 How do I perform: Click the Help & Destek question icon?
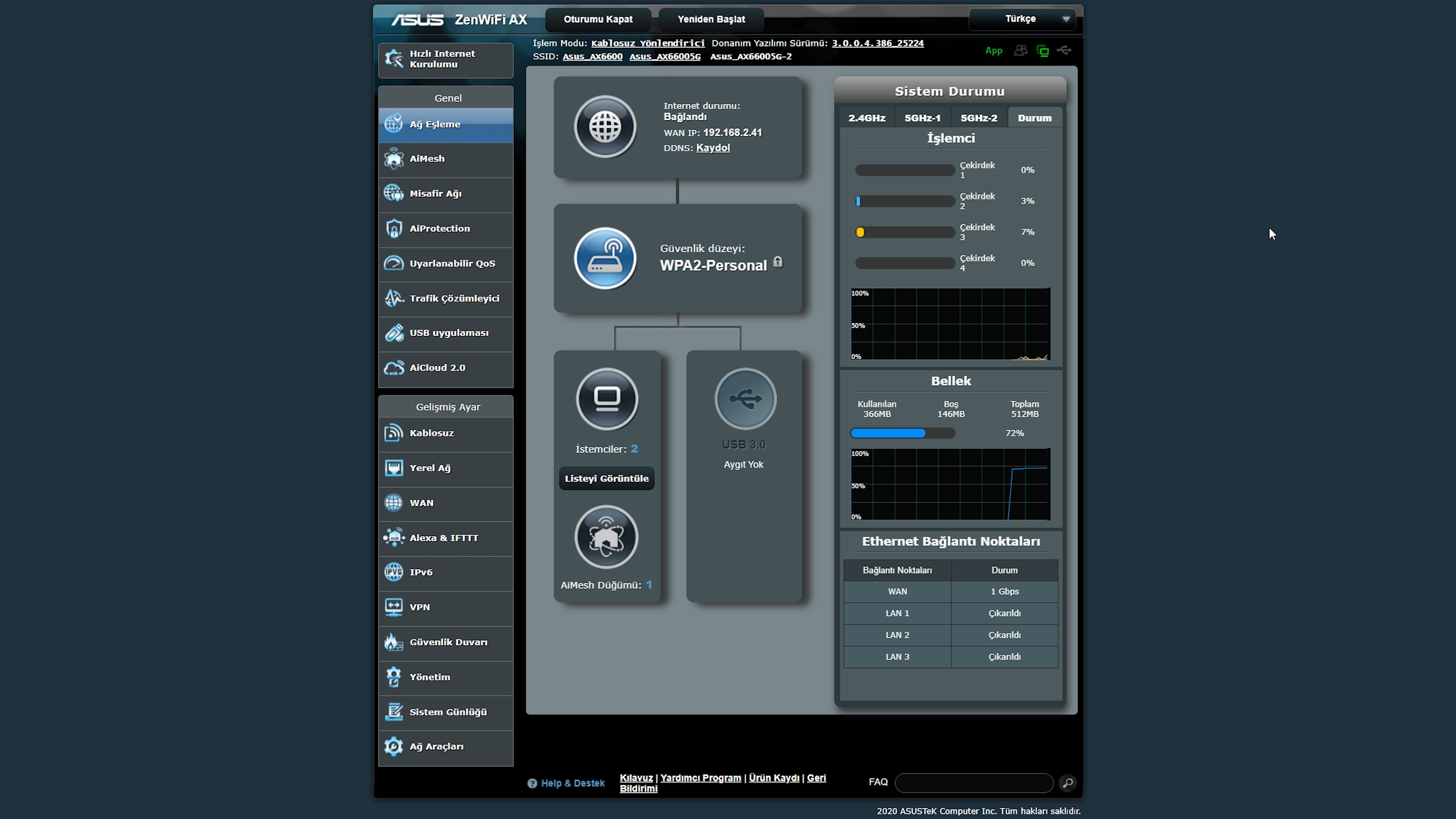[x=532, y=783]
